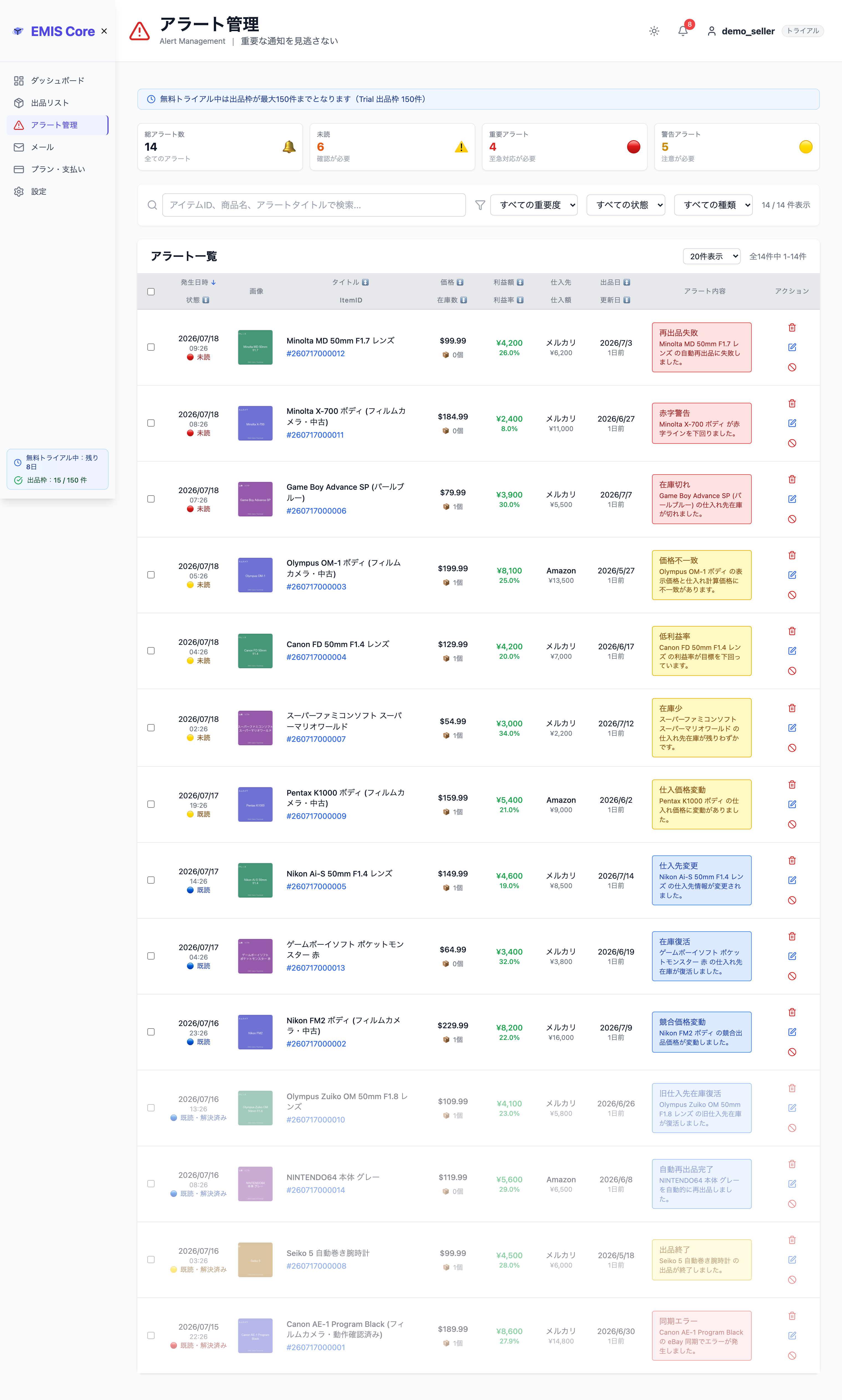
Task: Sort by 価格 column header
Action: (x=452, y=282)
